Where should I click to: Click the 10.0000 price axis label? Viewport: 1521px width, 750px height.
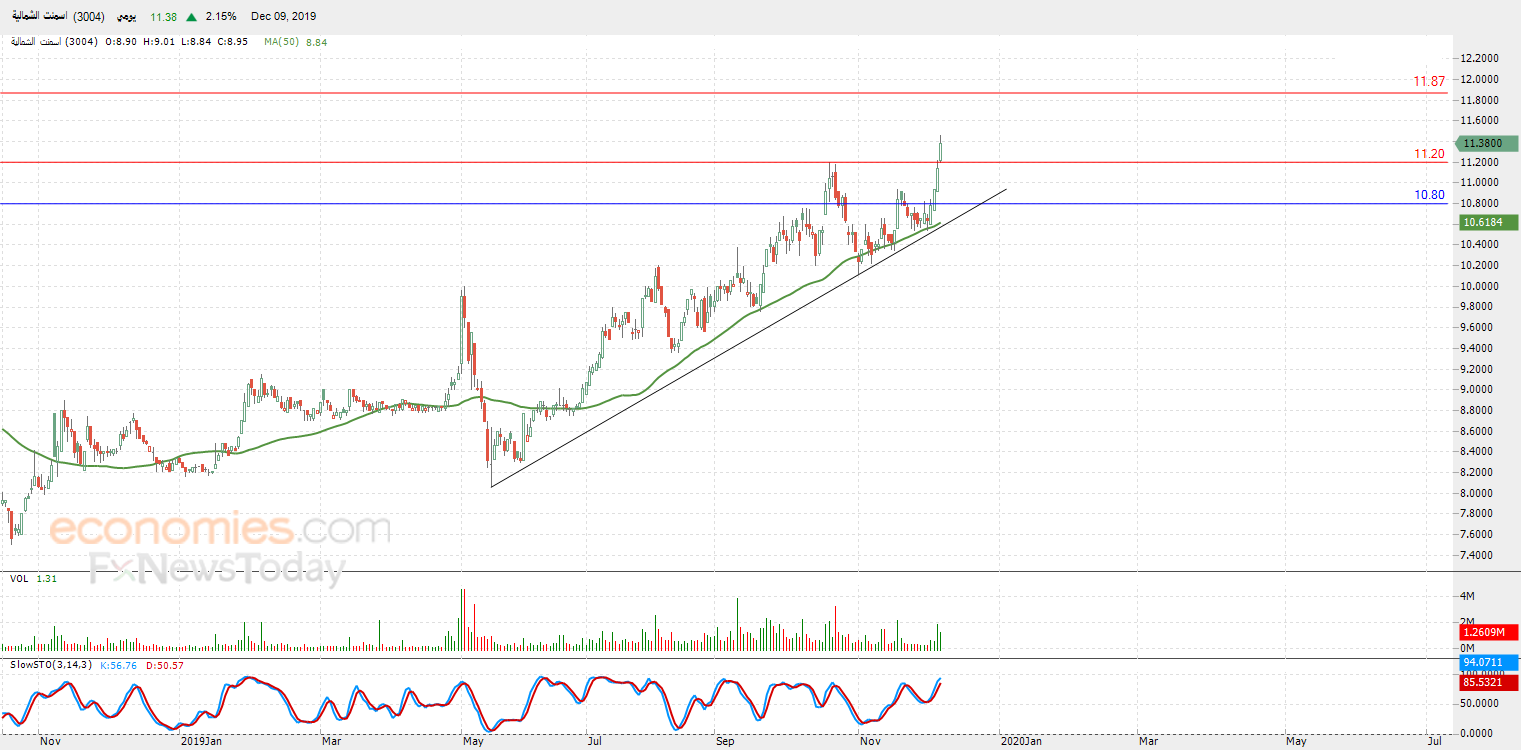click(1481, 286)
